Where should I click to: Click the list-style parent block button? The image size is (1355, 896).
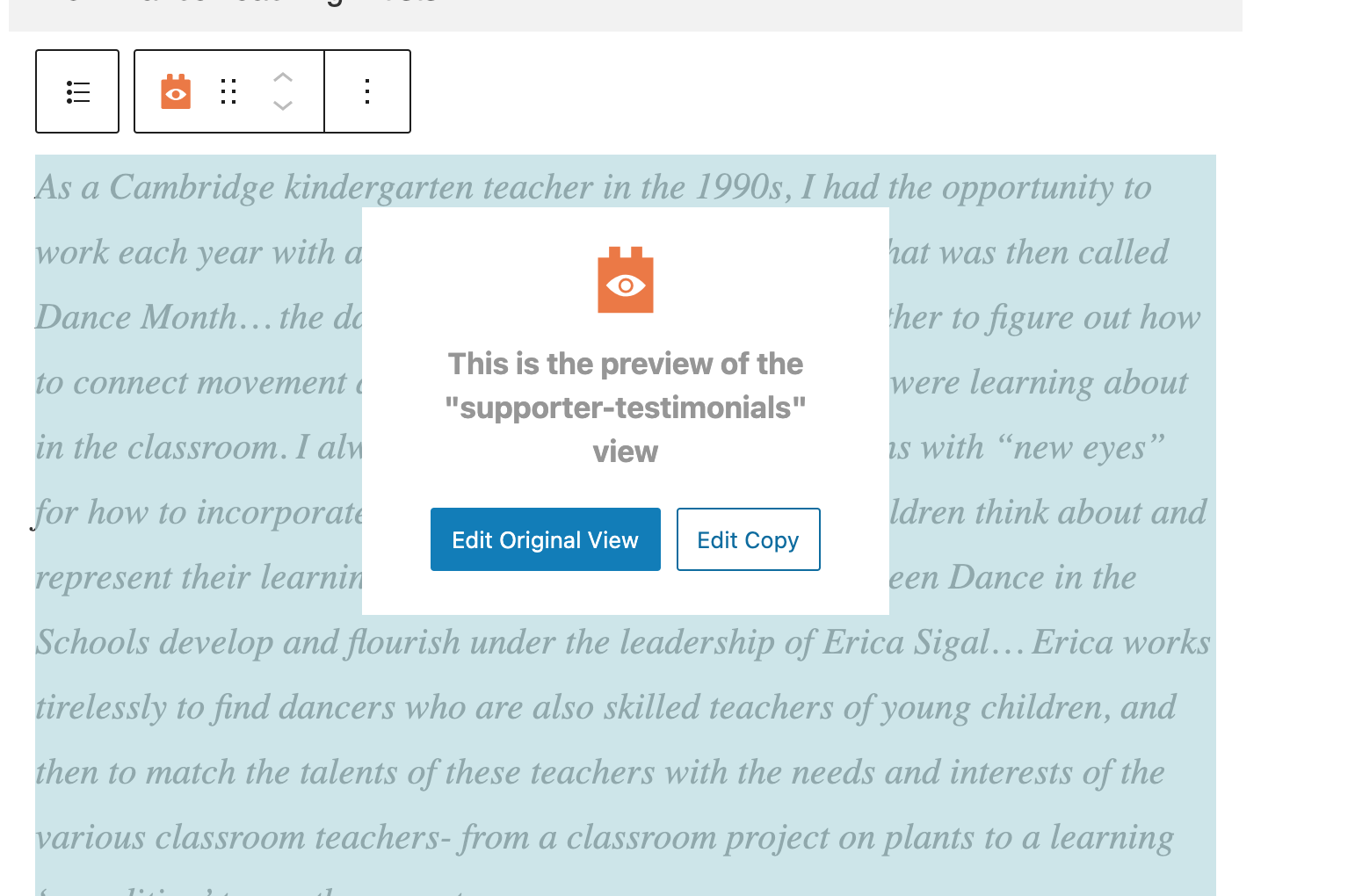77,91
